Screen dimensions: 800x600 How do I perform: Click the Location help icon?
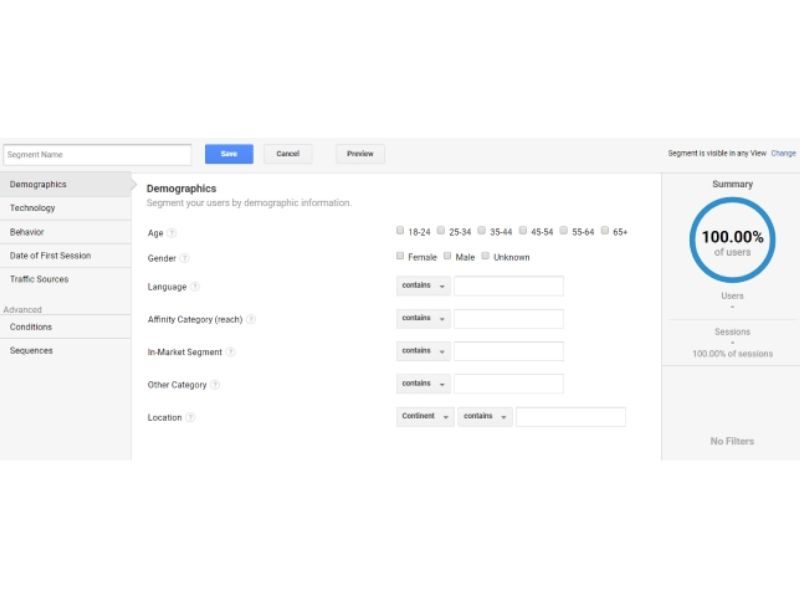coord(190,418)
